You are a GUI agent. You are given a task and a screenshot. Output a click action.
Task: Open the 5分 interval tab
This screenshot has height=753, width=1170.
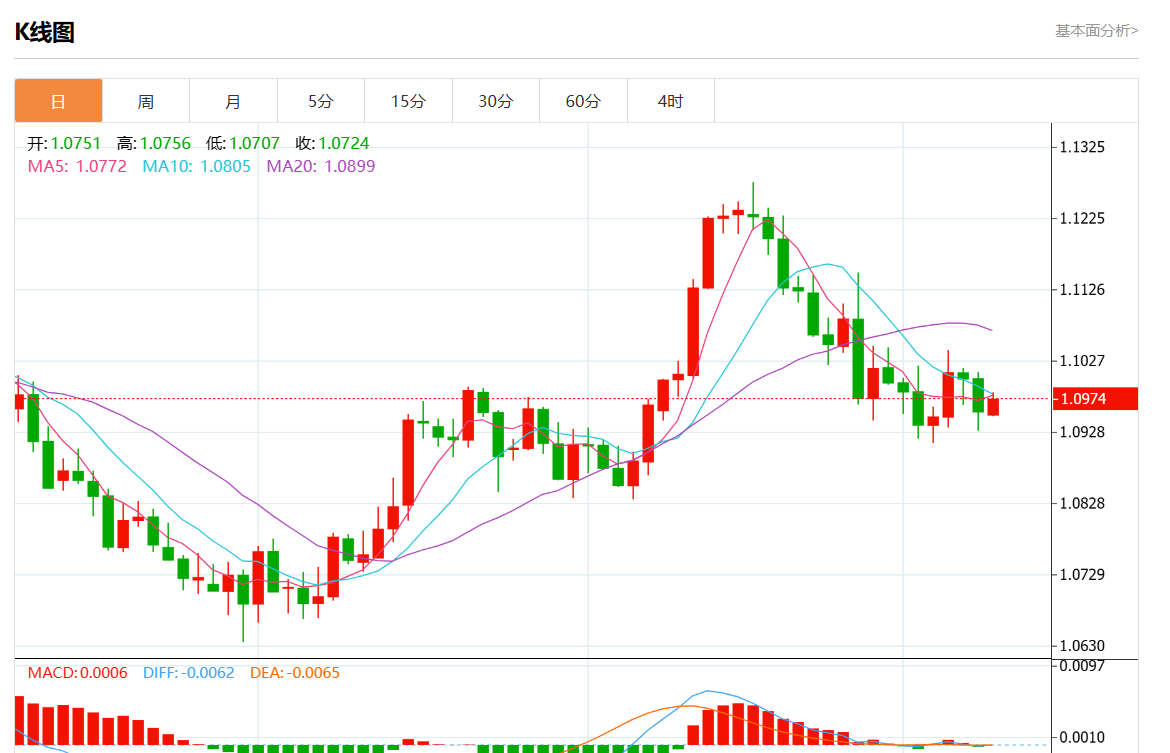tap(321, 101)
